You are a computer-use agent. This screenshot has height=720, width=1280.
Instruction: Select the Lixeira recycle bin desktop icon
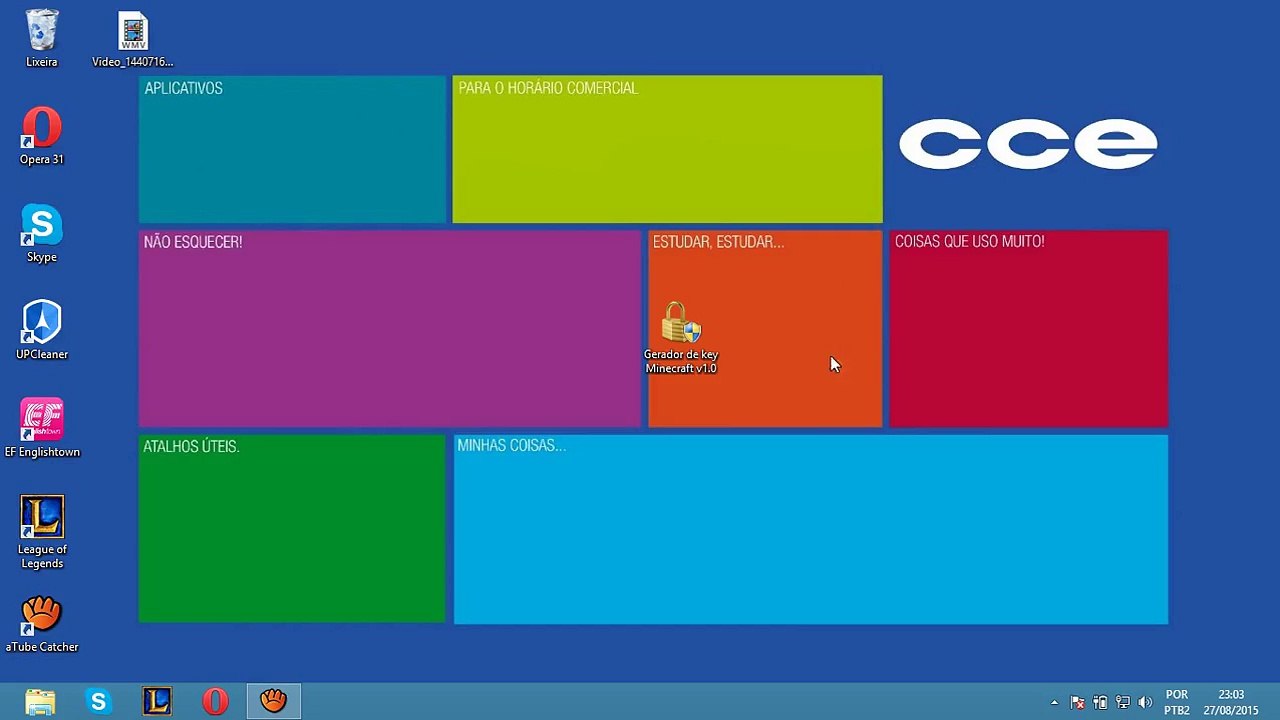[42, 39]
